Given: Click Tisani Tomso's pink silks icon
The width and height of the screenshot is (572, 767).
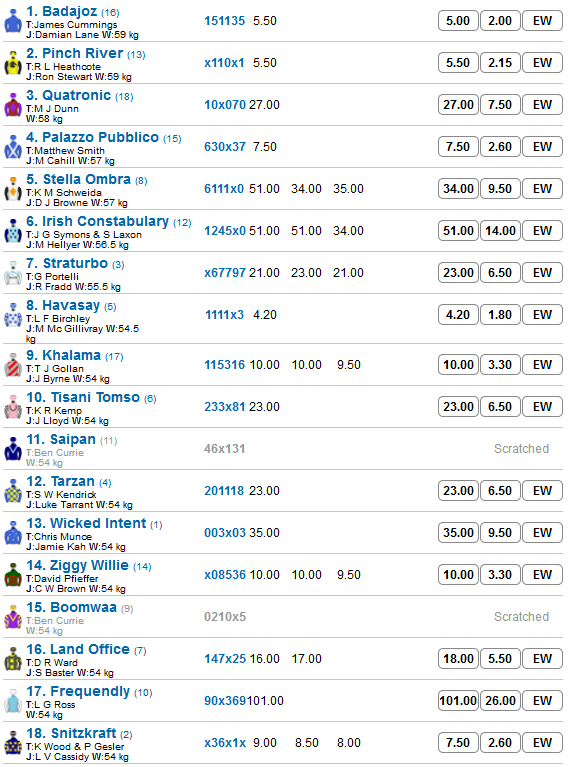Looking at the screenshot, I should coord(13,407).
